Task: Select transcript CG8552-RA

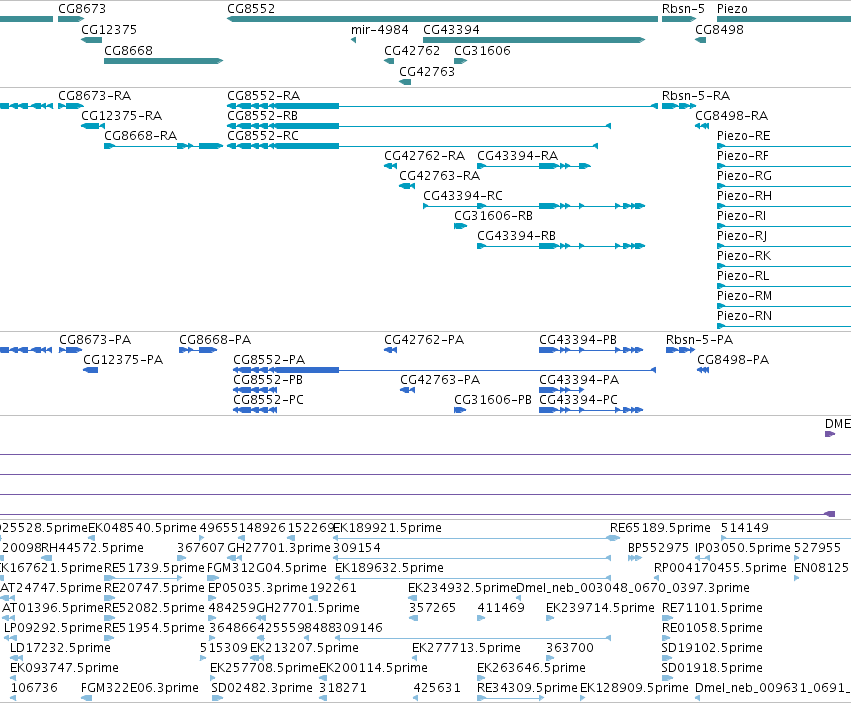Action: tap(263, 96)
